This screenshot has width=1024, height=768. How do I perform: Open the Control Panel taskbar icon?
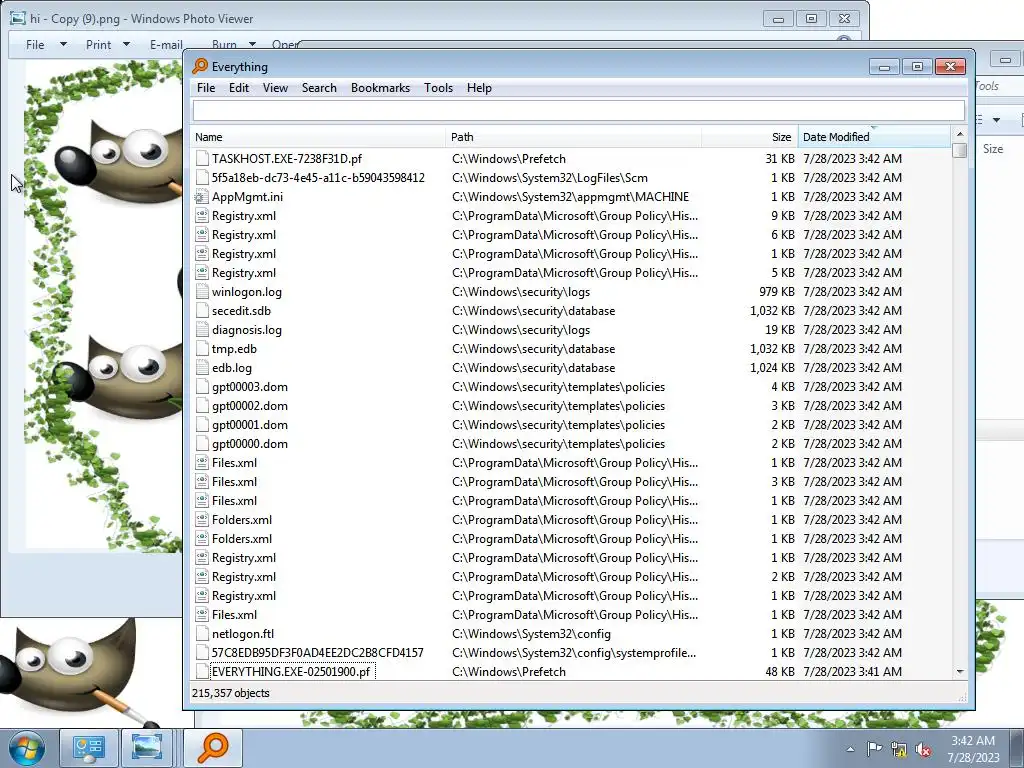click(89, 748)
